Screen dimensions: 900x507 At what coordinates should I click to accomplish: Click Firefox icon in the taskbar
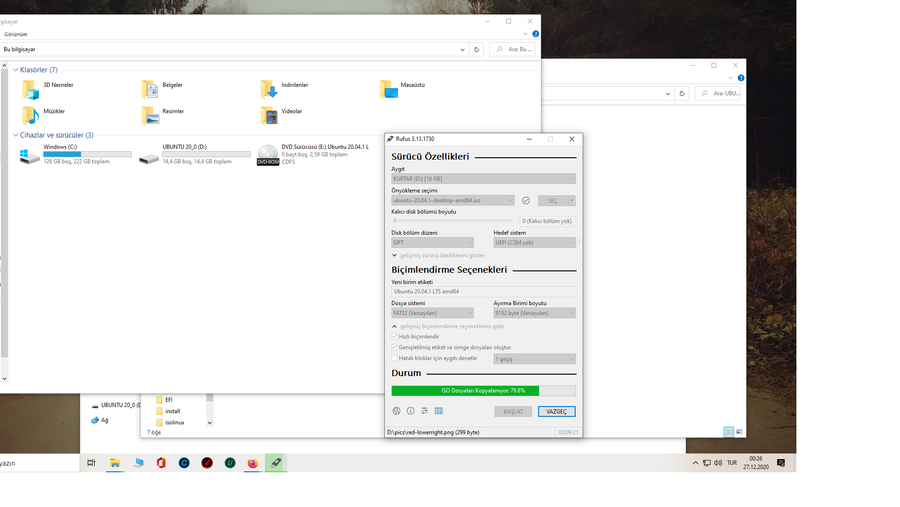(x=253, y=463)
